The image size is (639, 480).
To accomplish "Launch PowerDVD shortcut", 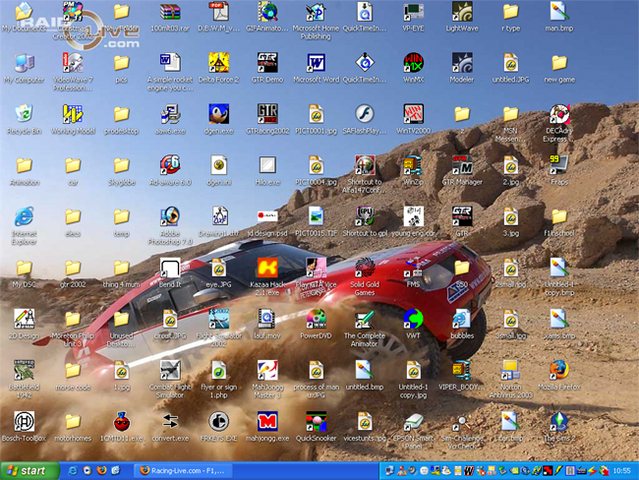I will point(316,319).
